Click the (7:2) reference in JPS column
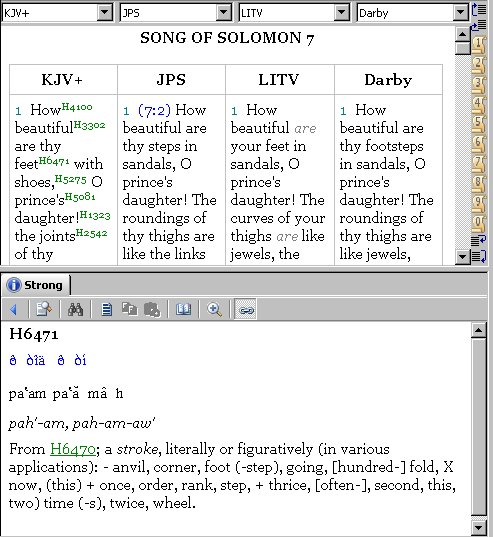493x537 pixels. click(154, 110)
